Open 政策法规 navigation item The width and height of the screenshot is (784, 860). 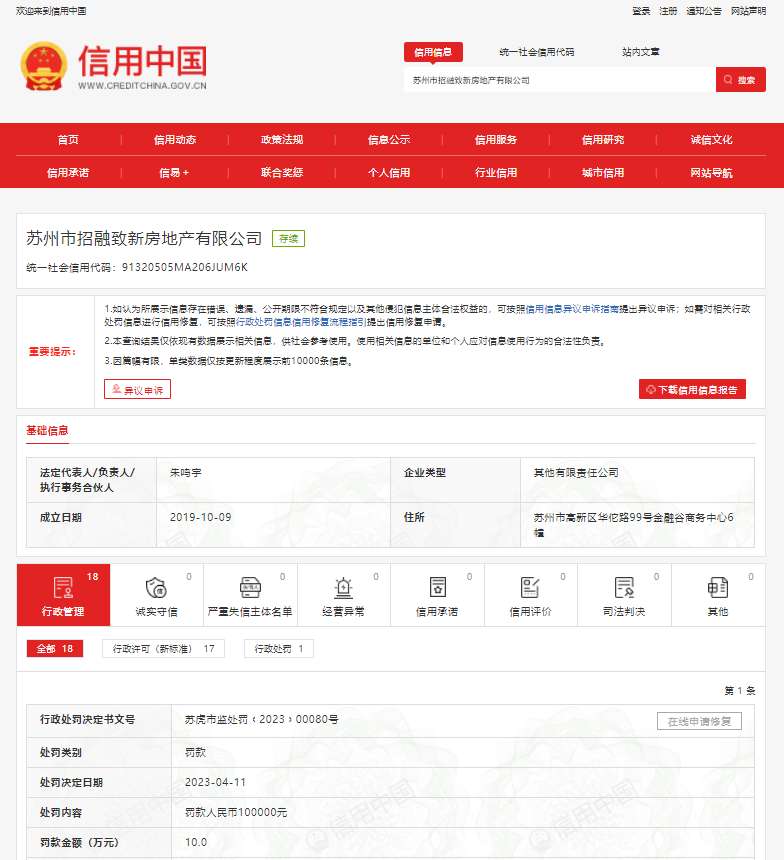point(282,140)
